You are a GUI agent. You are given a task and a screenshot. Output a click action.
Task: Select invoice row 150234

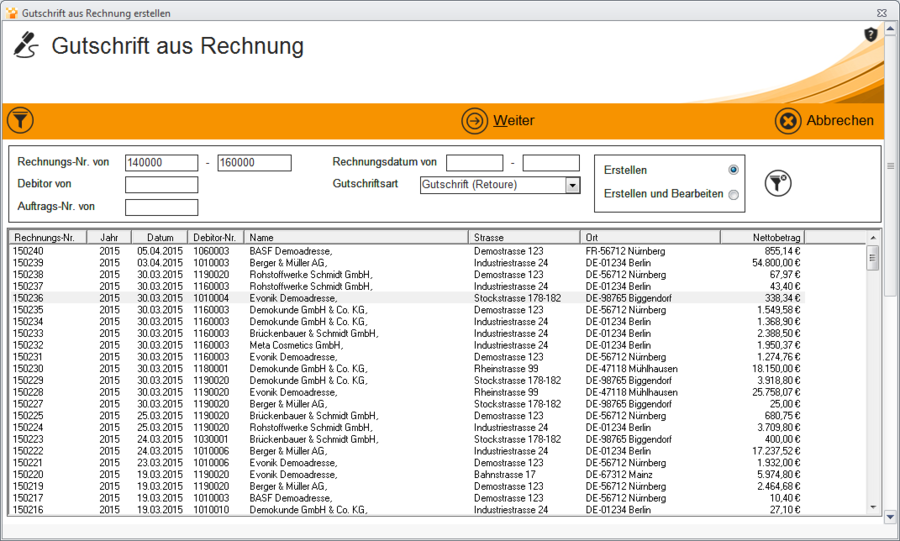pyautogui.click(x=407, y=322)
